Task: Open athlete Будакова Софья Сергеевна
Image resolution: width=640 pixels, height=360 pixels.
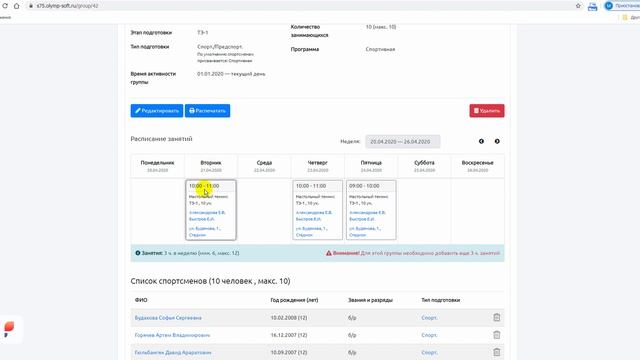Action: 168,318
